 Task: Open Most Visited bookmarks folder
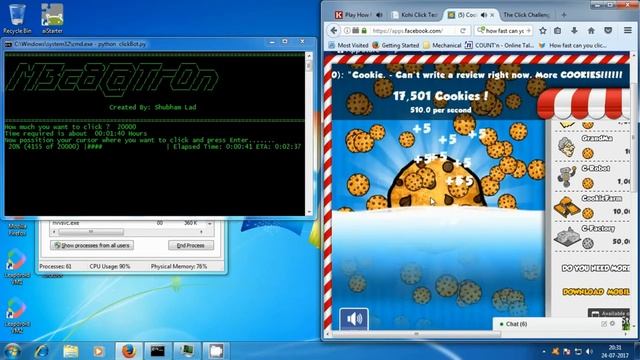(x=349, y=45)
